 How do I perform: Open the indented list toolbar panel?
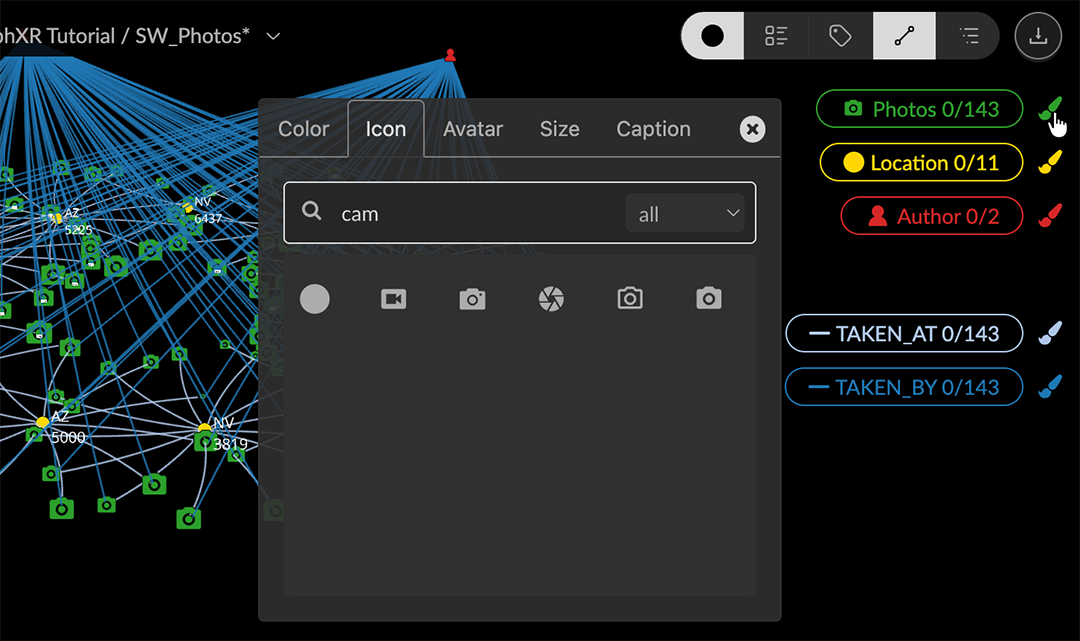[968, 36]
